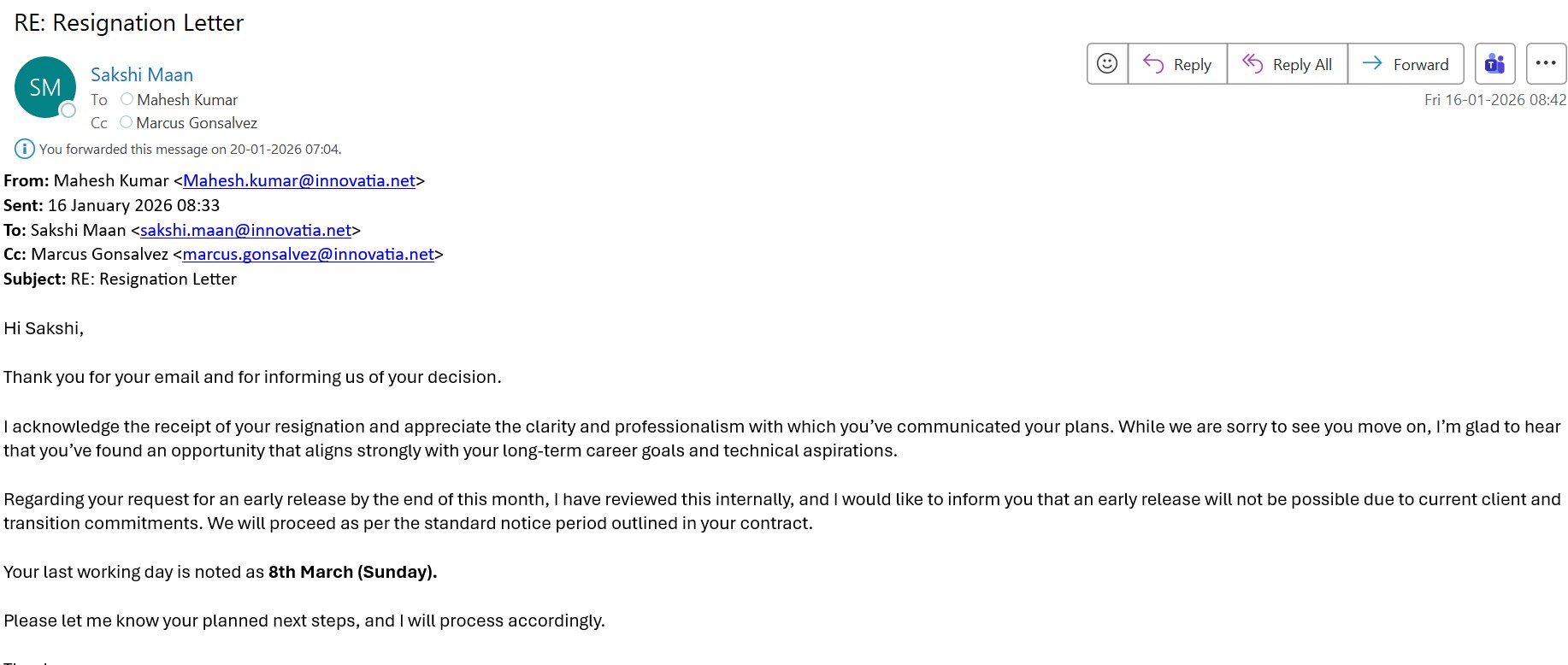Click the Reply All button
The image size is (1568, 665).
pos(1287,64)
